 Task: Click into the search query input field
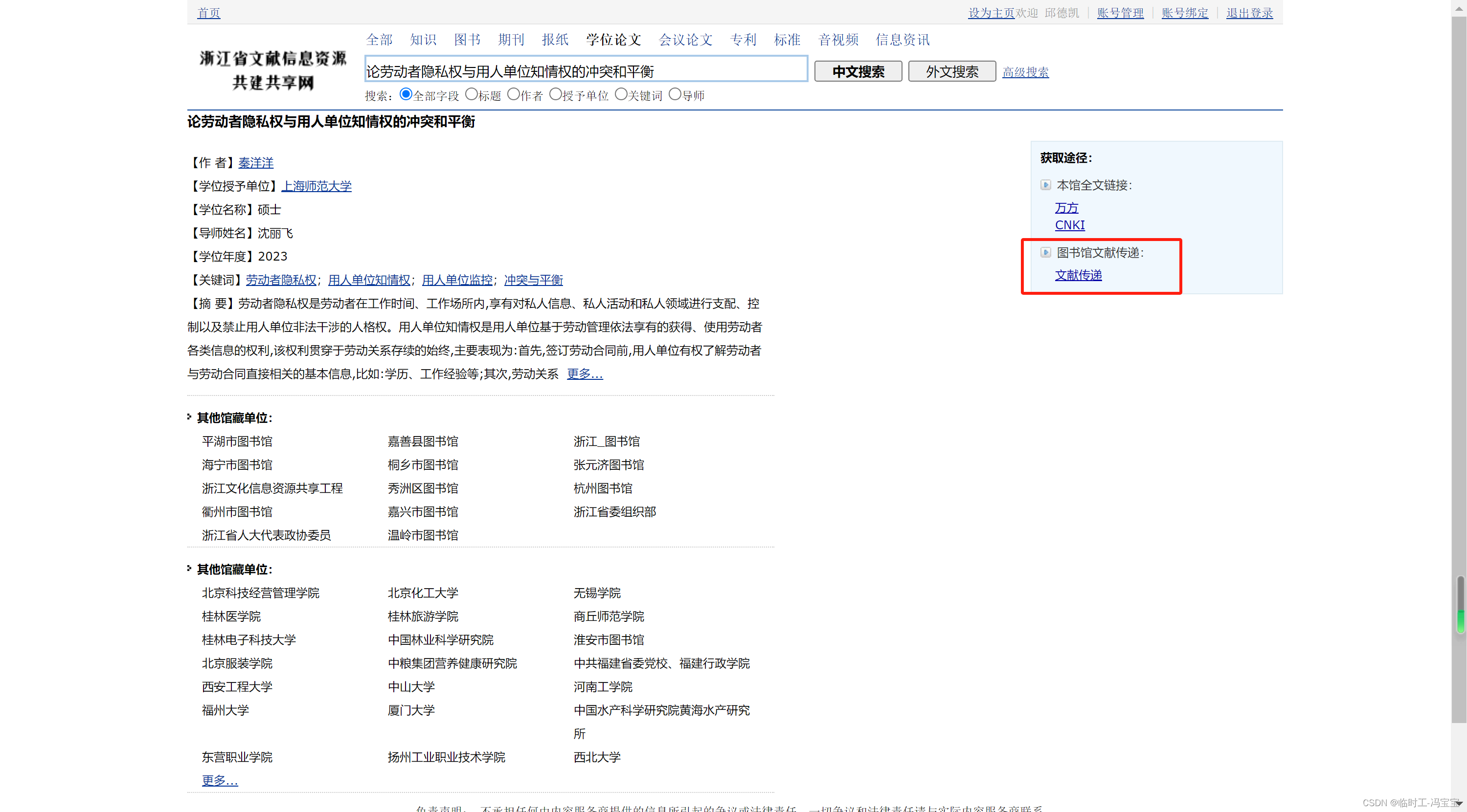pyautogui.click(x=586, y=70)
